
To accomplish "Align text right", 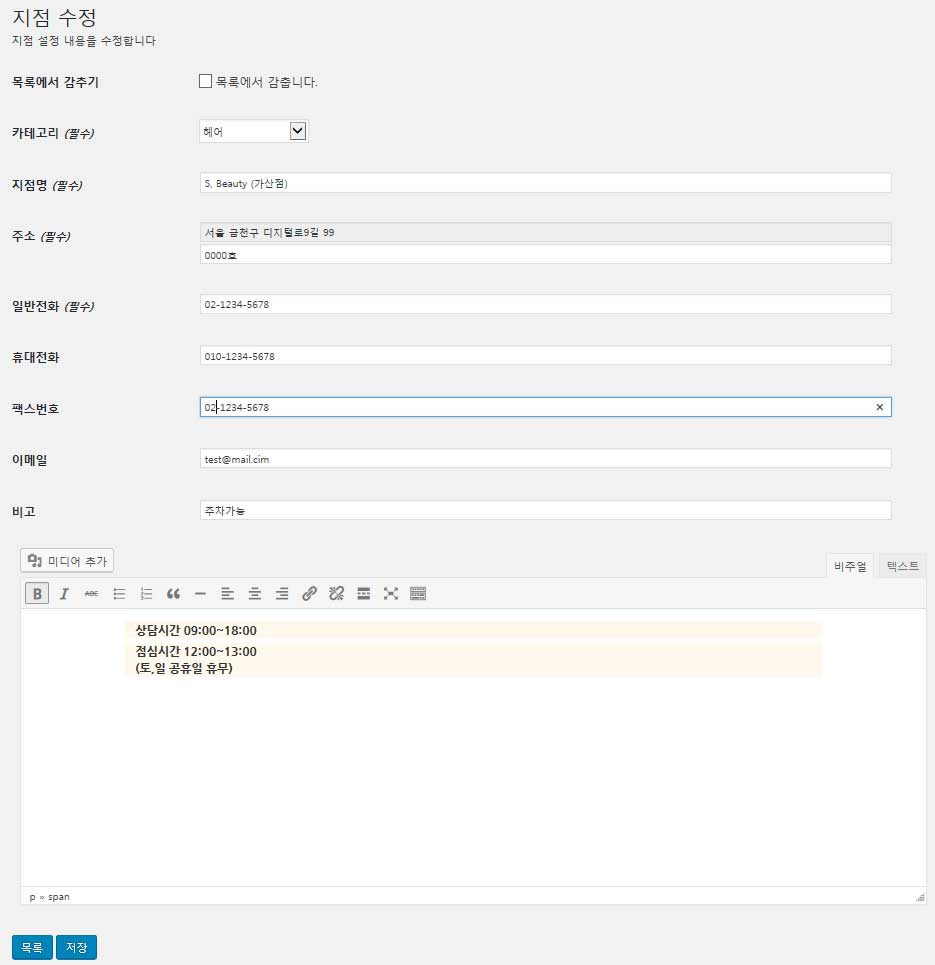I will point(282,593).
